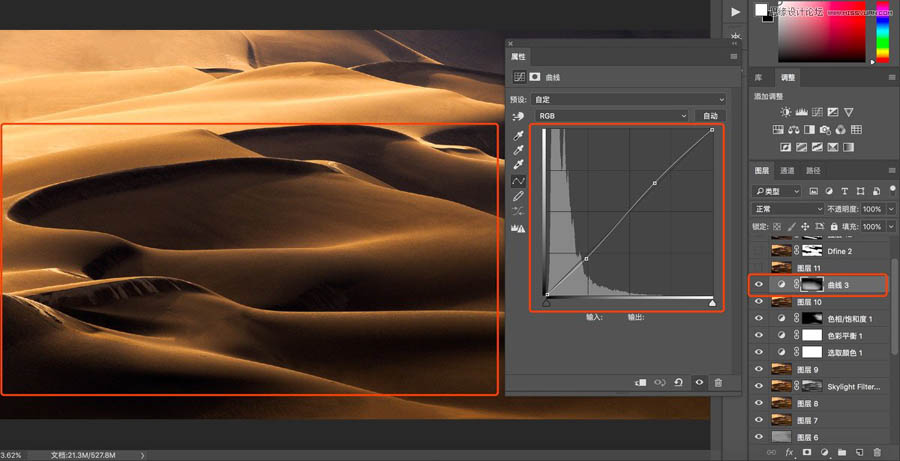Hide the 曲线 3 layer
This screenshot has height=461, width=900.
coord(759,284)
